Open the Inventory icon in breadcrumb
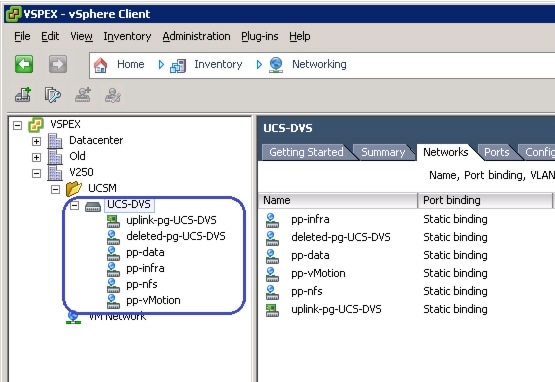This screenshot has height=382, width=555. 178,65
